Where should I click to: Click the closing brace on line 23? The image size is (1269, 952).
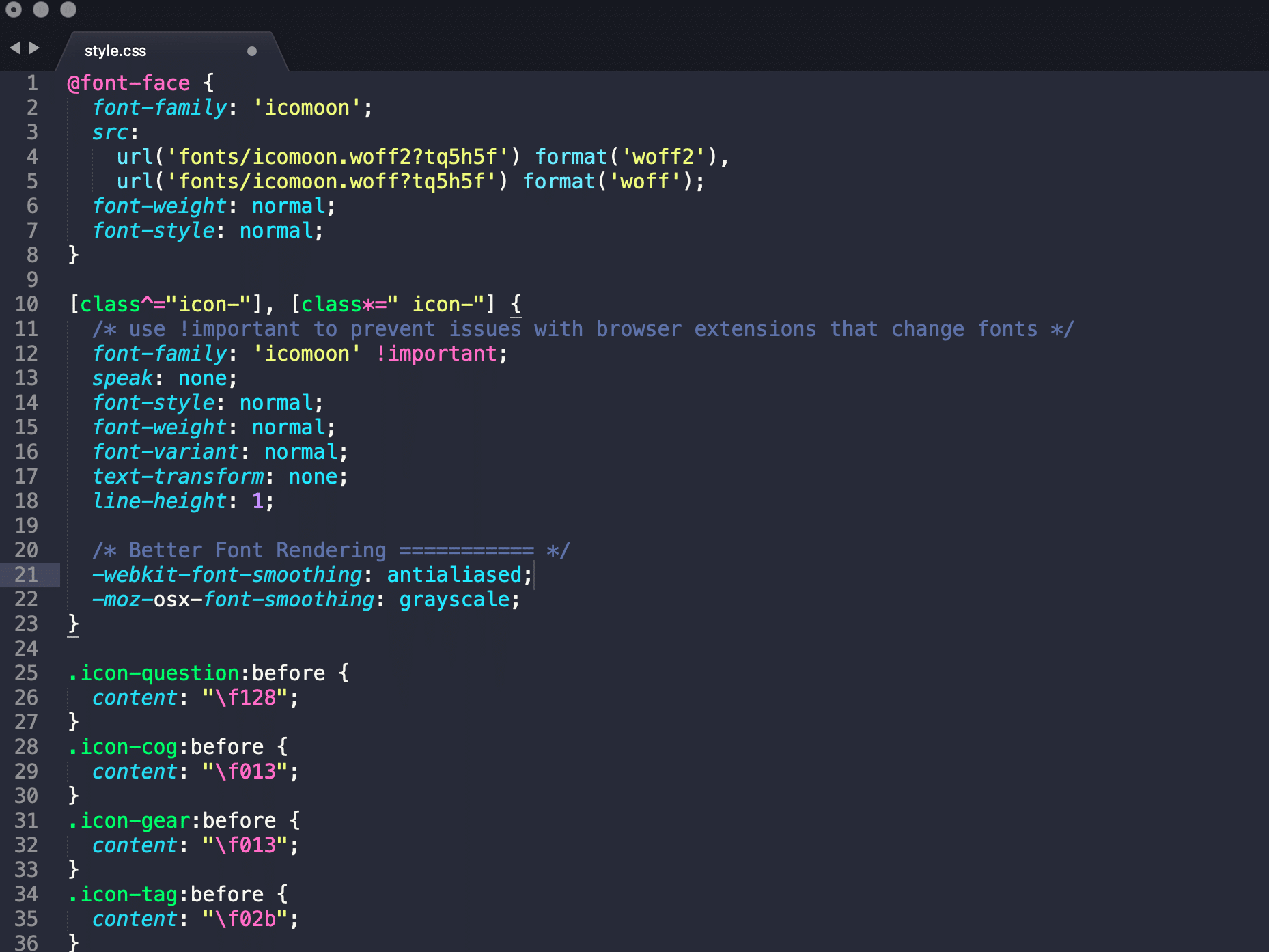[x=73, y=624]
